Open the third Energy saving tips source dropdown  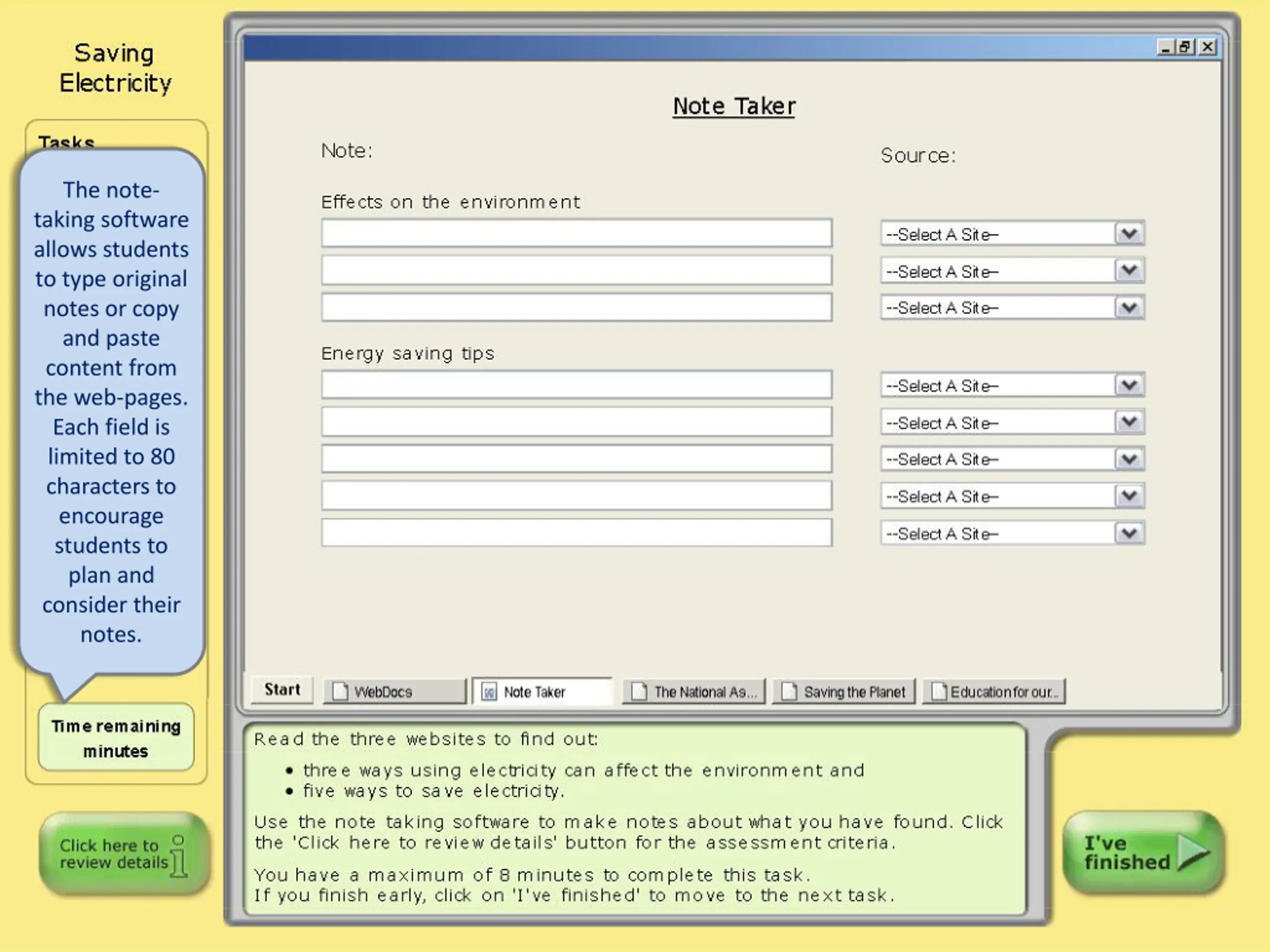pos(1012,459)
